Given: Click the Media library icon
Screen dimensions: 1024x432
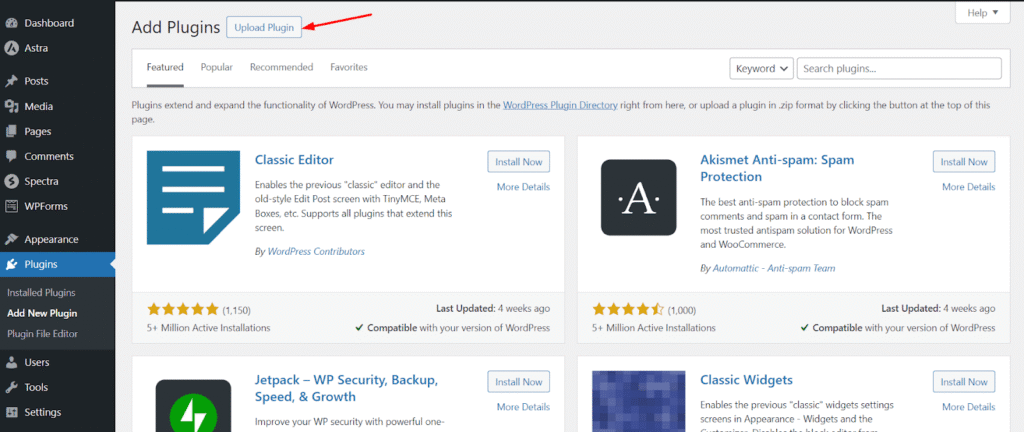Looking at the screenshot, I should [x=11, y=106].
